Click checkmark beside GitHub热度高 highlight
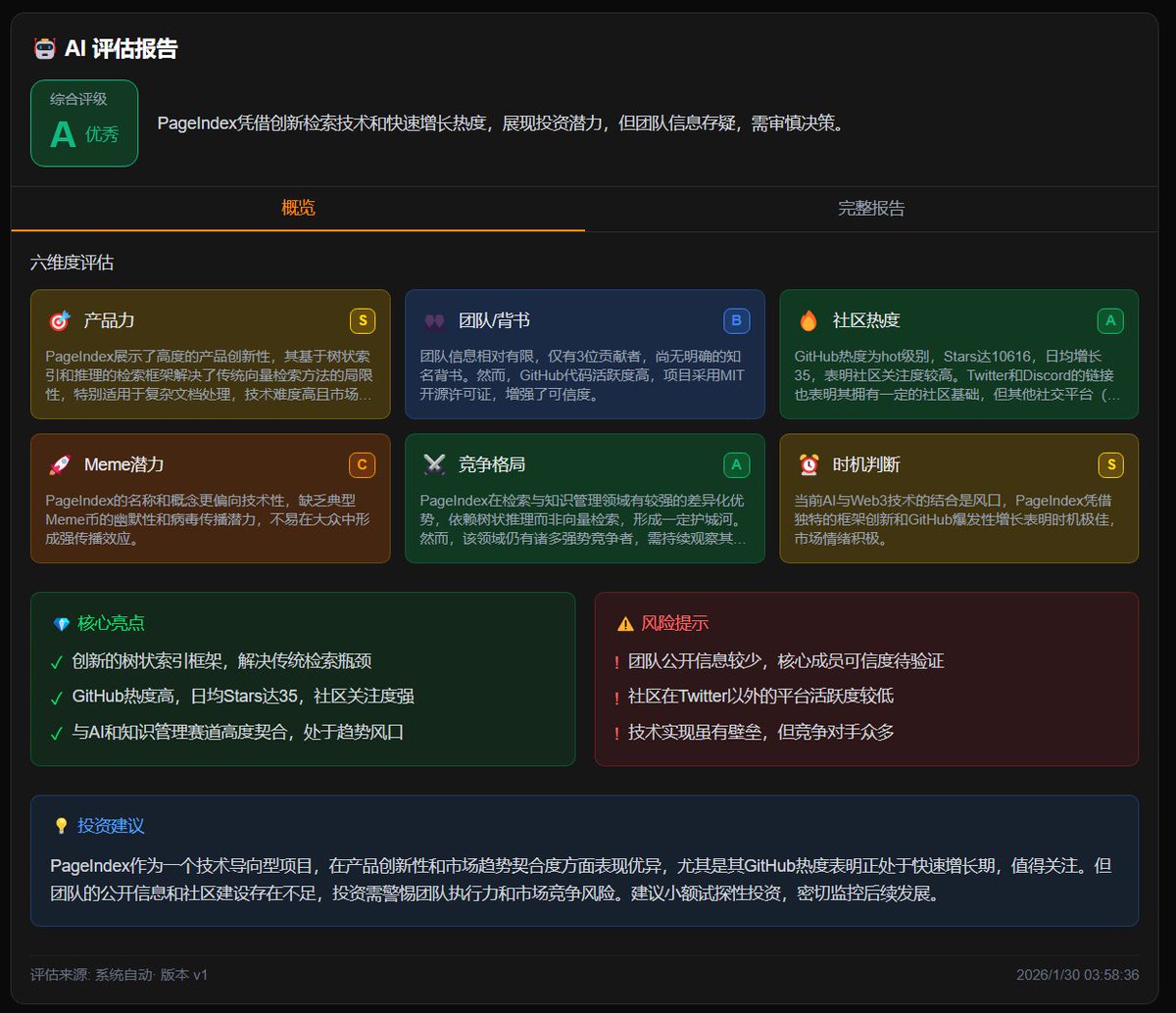1176x1013 pixels. (56, 698)
